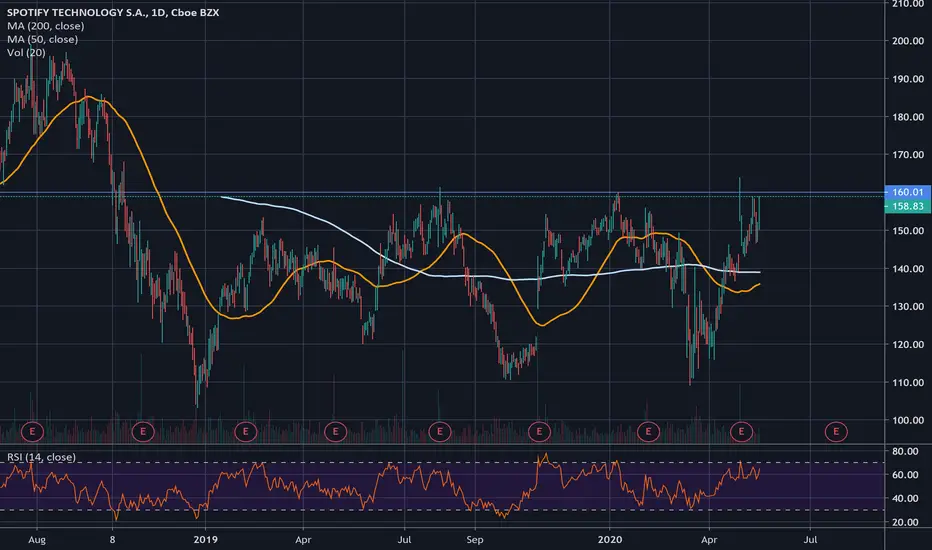Select the MA (200, close) indicator legend
Image resolution: width=932 pixels, height=550 pixels.
[x=46, y=26]
